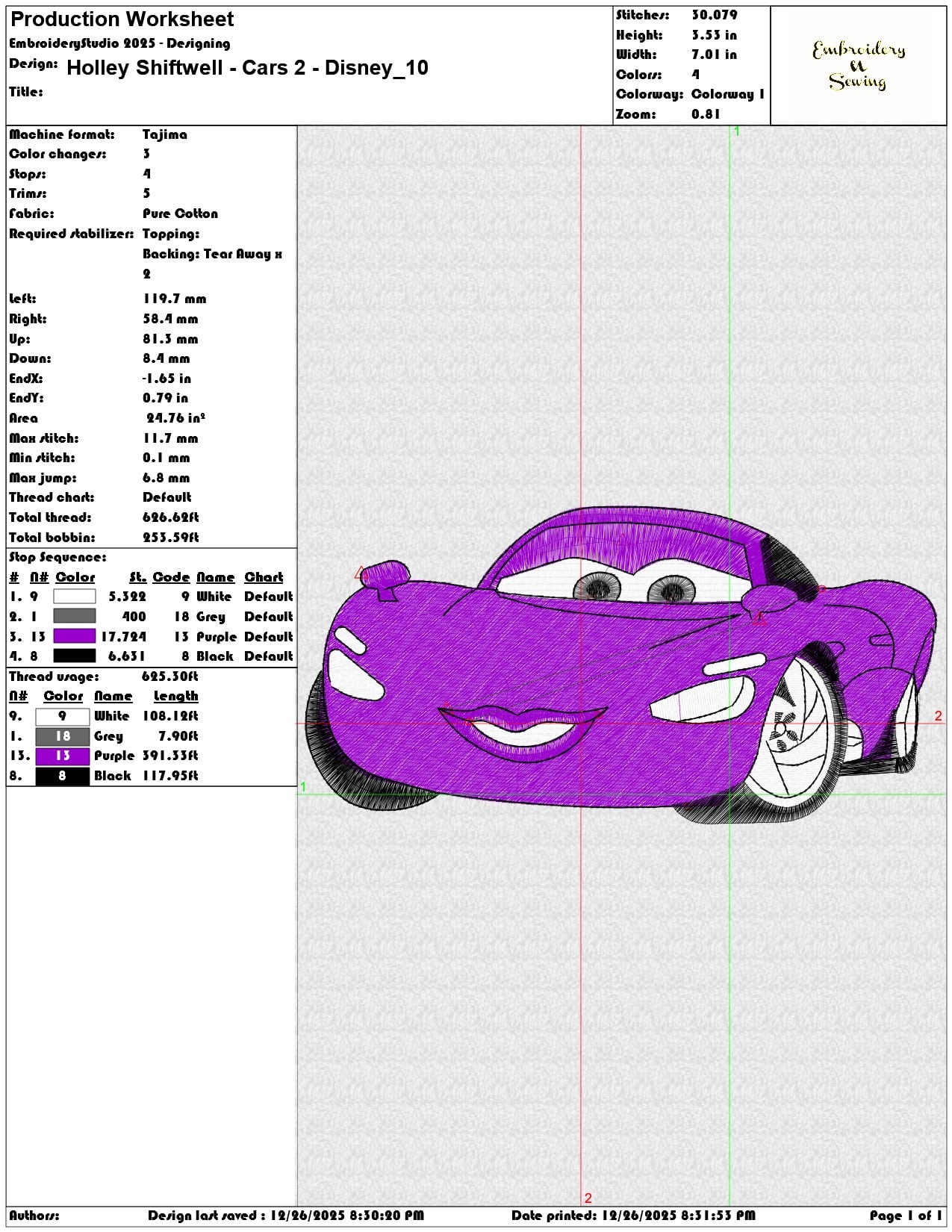The width and height of the screenshot is (952, 1232).
Task: Click the fabric value Pure Cotton
Action: click(180, 214)
